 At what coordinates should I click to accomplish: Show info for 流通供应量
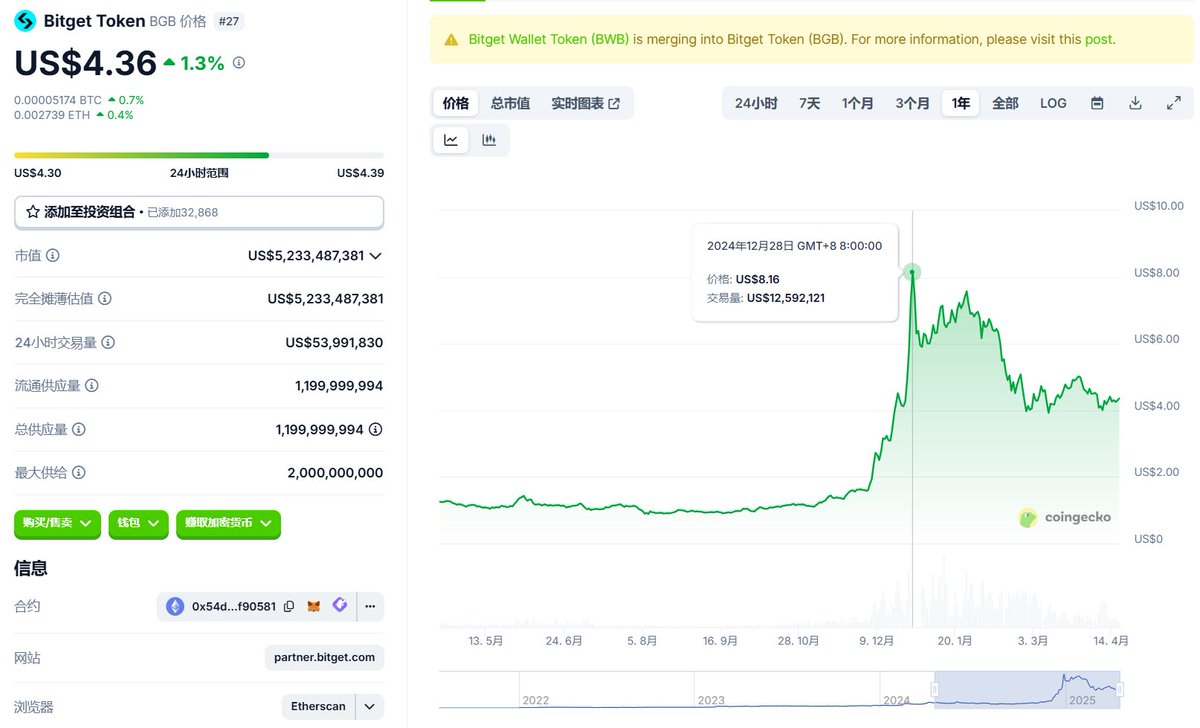[x=91, y=385]
